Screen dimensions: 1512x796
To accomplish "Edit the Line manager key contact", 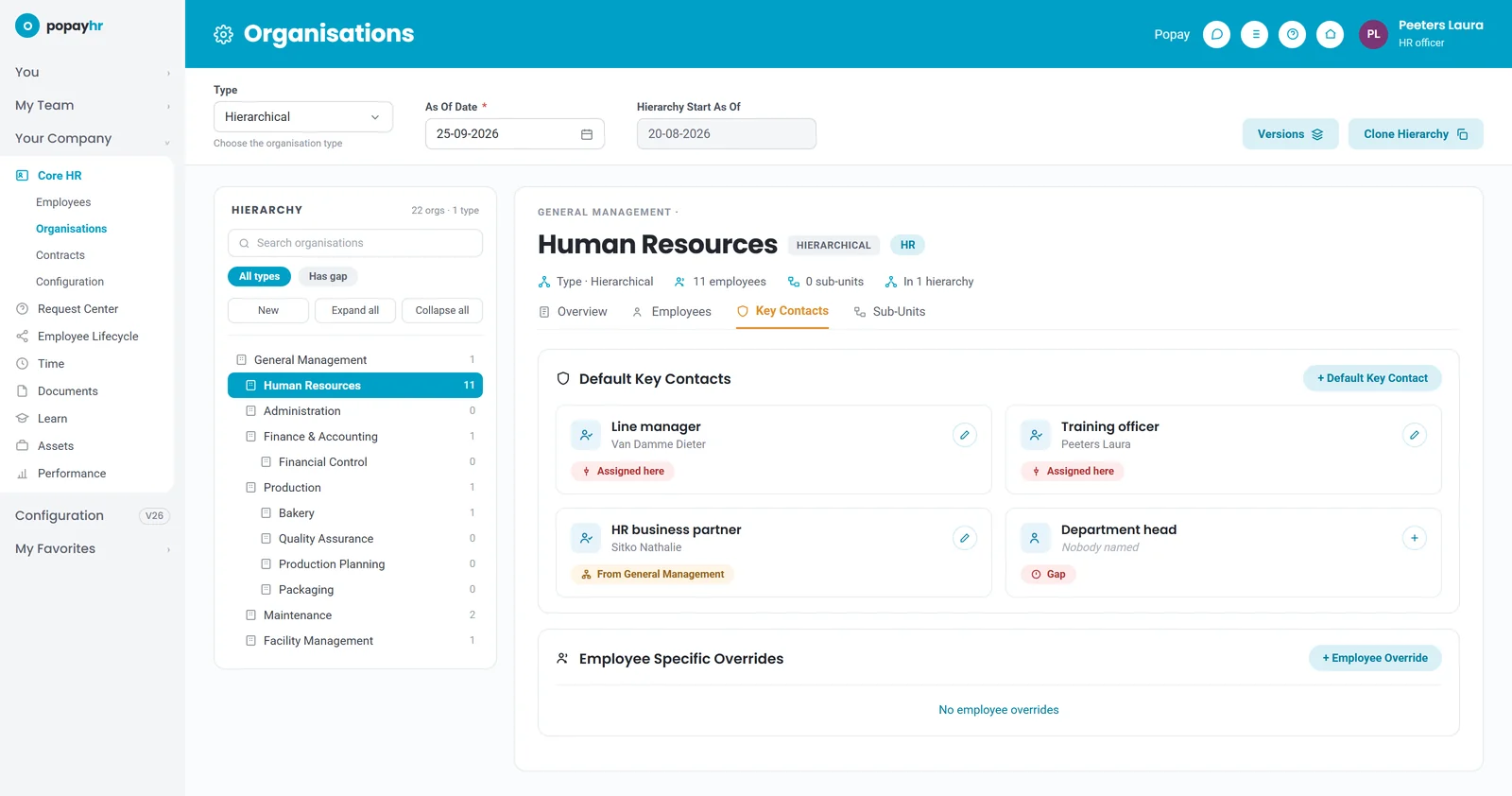I will pyautogui.click(x=964, y=435).
